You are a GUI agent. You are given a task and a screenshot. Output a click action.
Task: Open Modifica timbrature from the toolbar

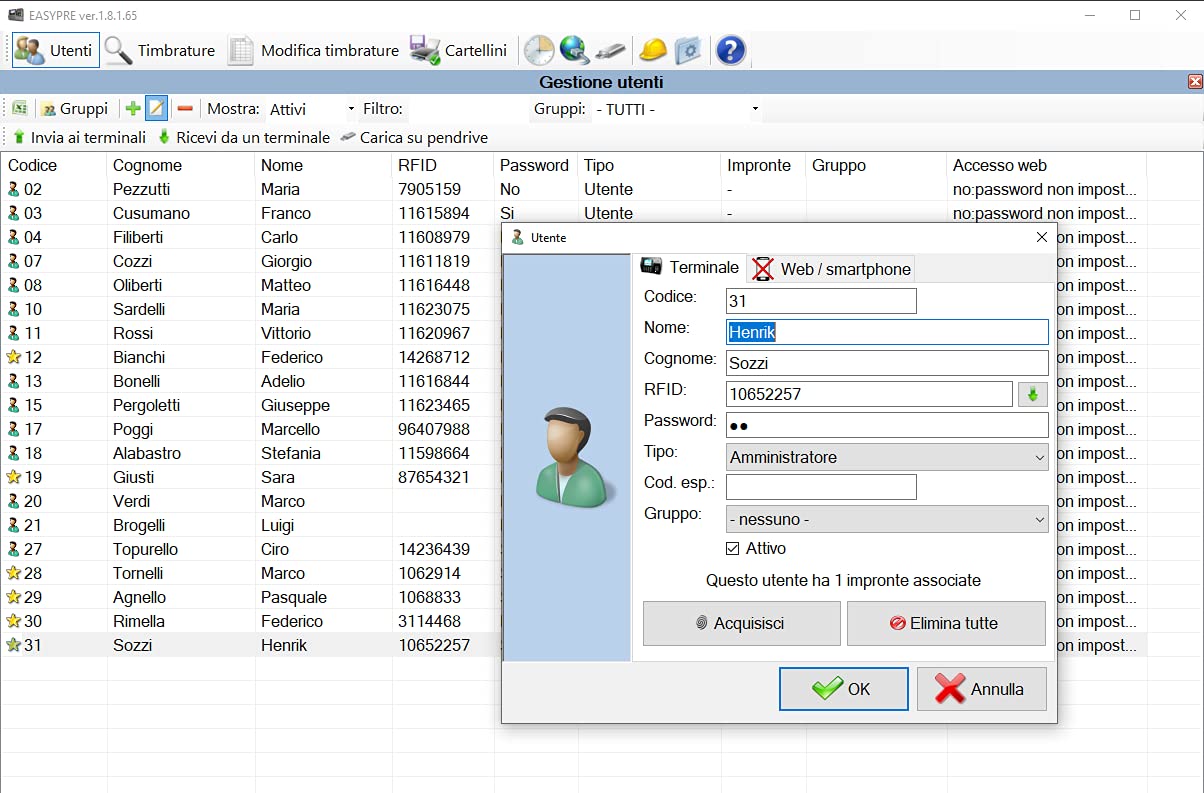click(314, 50)
